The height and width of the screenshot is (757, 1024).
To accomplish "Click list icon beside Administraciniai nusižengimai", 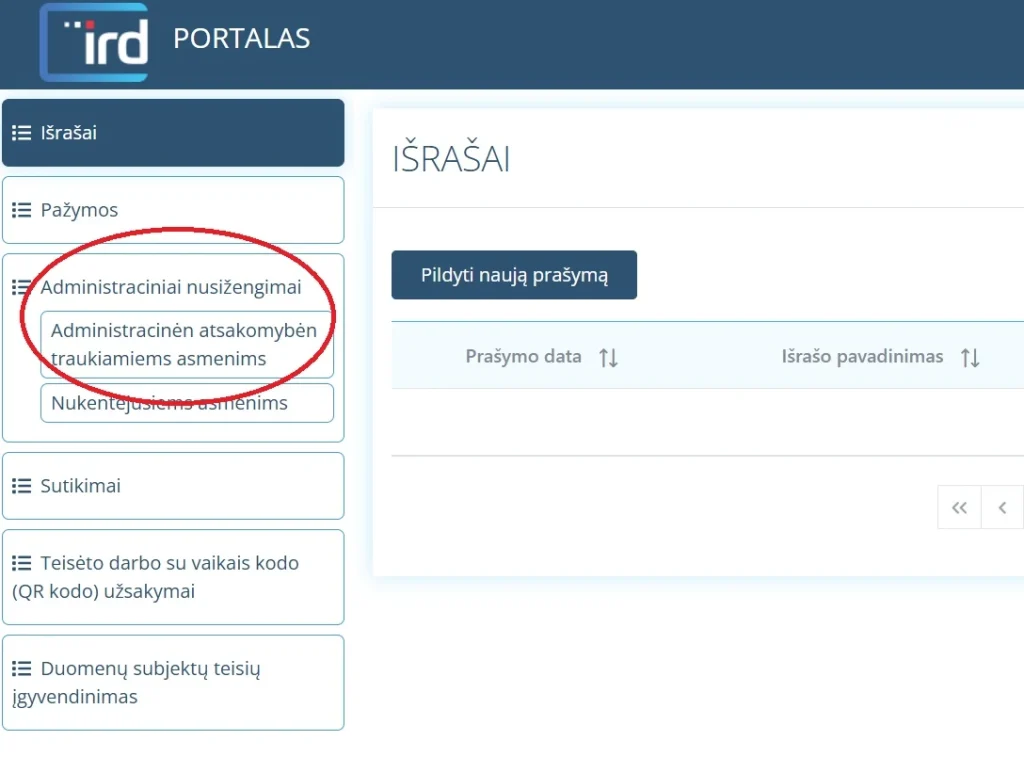I will 21,287.
